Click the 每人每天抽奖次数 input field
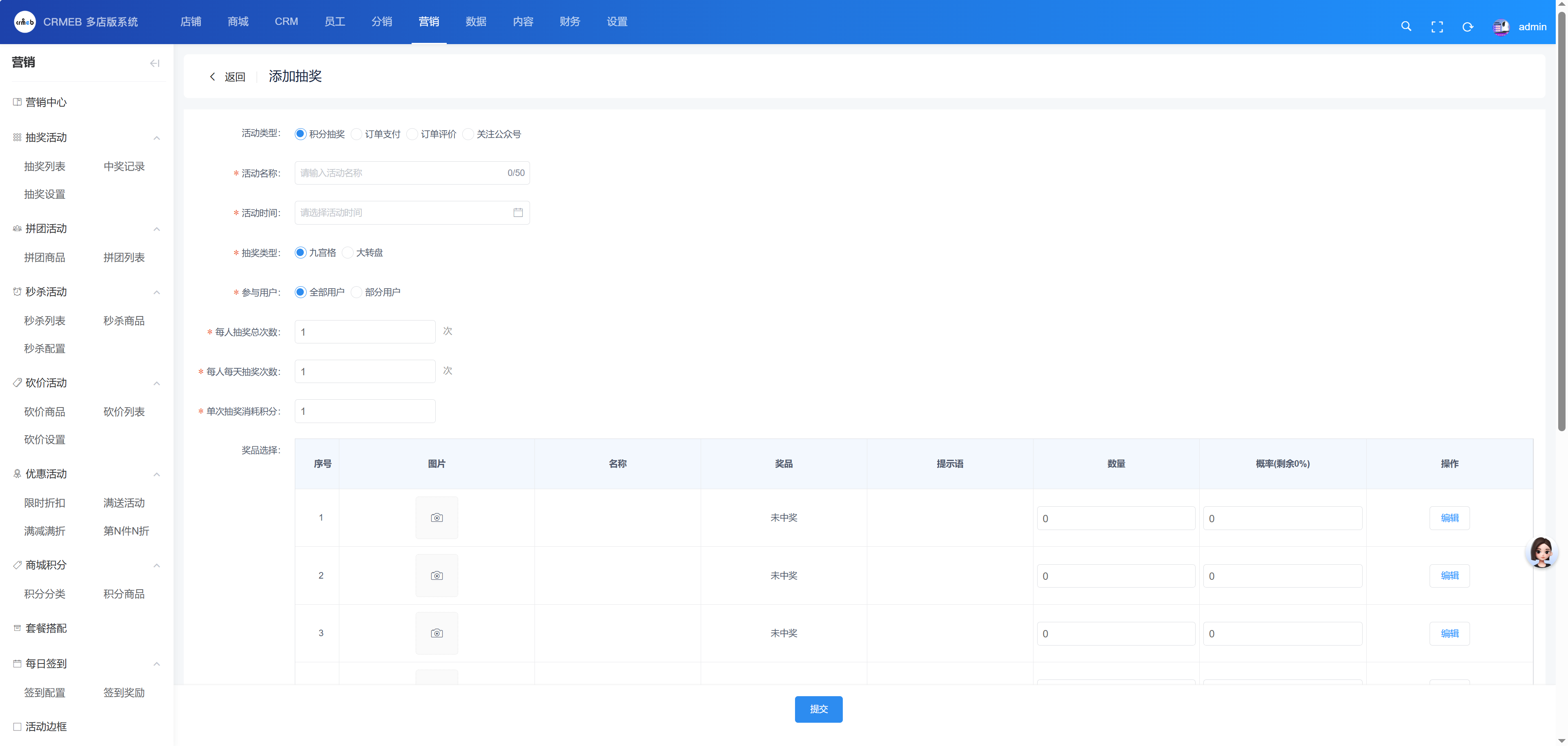The image size is (1568, 746). 365,371
